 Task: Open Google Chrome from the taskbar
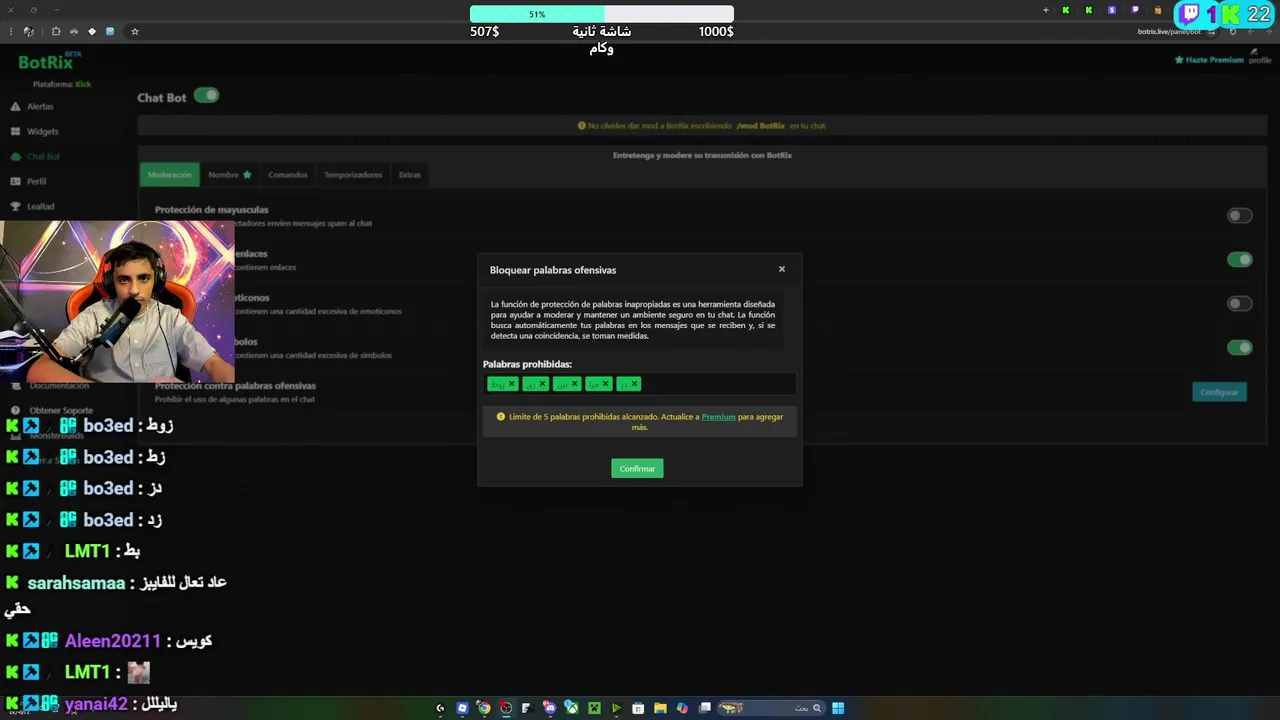[x=484, y=708]
